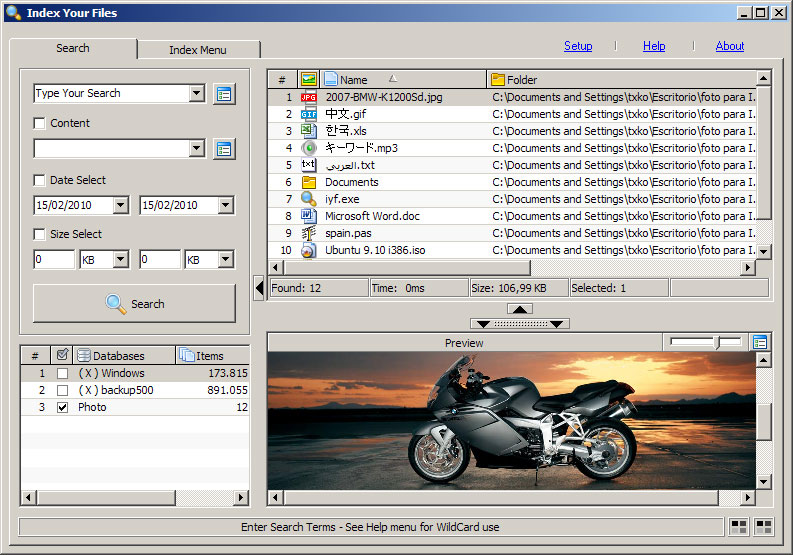Click the list icon beside Type Your Search
The image size is (793, 555).
click(x=224, y=94)
